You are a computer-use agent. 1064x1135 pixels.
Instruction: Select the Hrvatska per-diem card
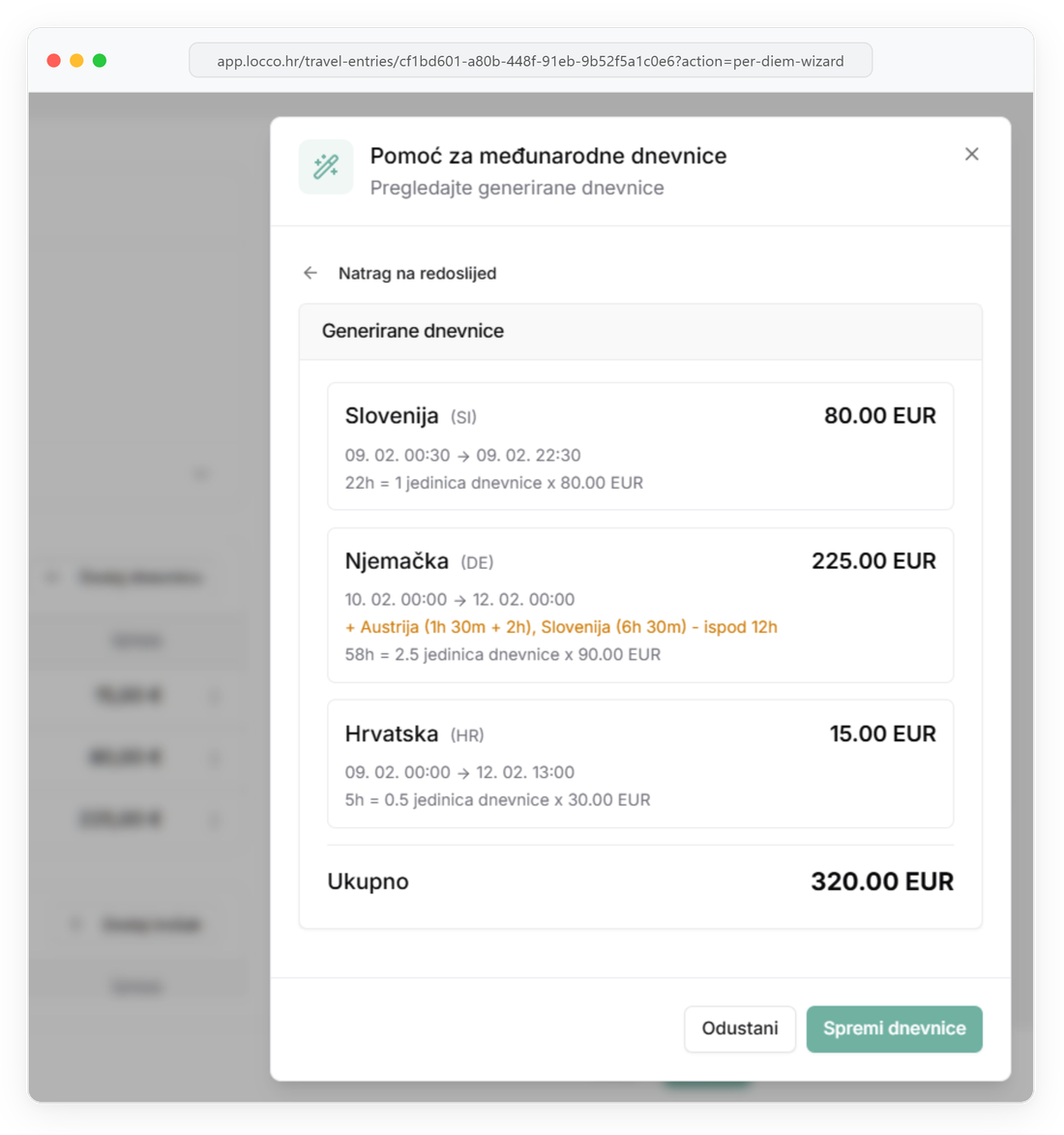point(640,763)
